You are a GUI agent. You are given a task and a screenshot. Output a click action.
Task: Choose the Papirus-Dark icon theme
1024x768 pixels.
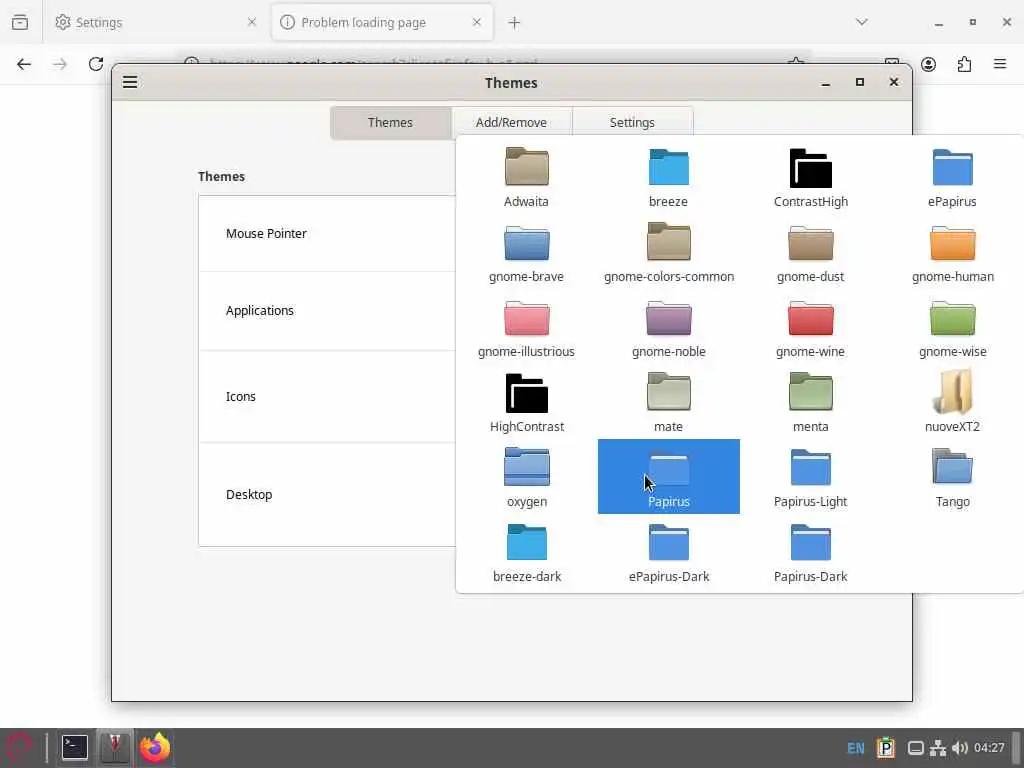coord(810,552)
